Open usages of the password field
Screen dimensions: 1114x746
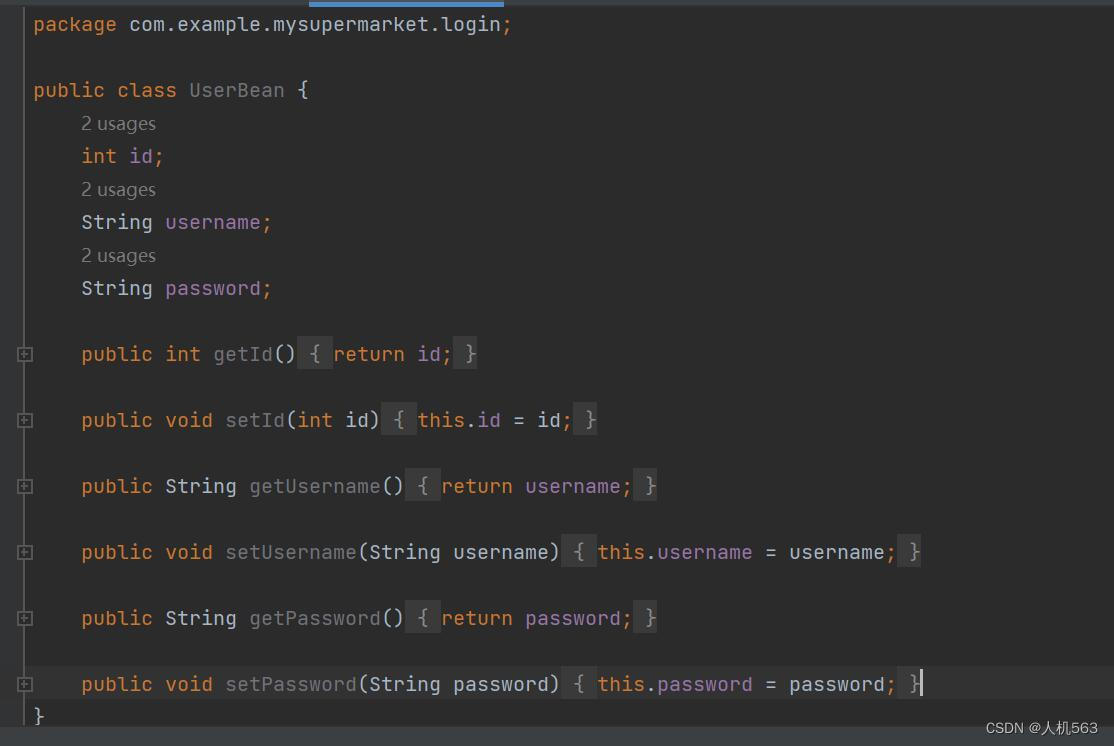(x=118, y=255)
